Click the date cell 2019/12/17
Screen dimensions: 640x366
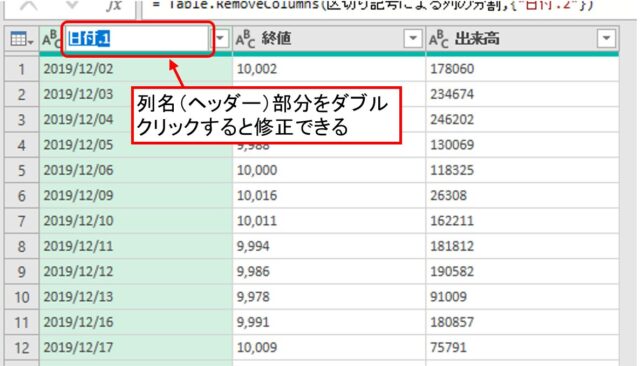point(136,348)
